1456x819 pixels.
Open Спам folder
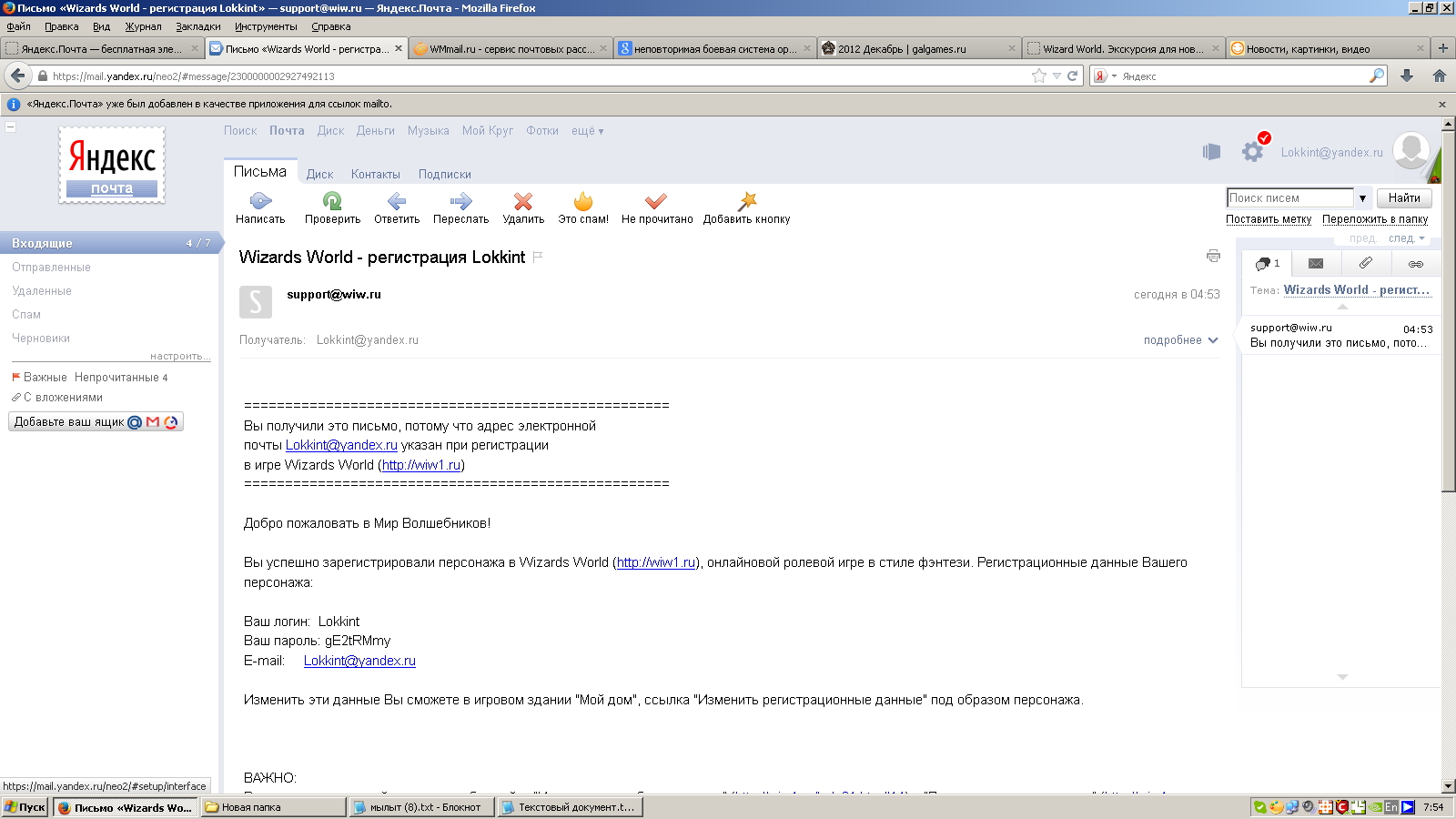coord(26,315)
